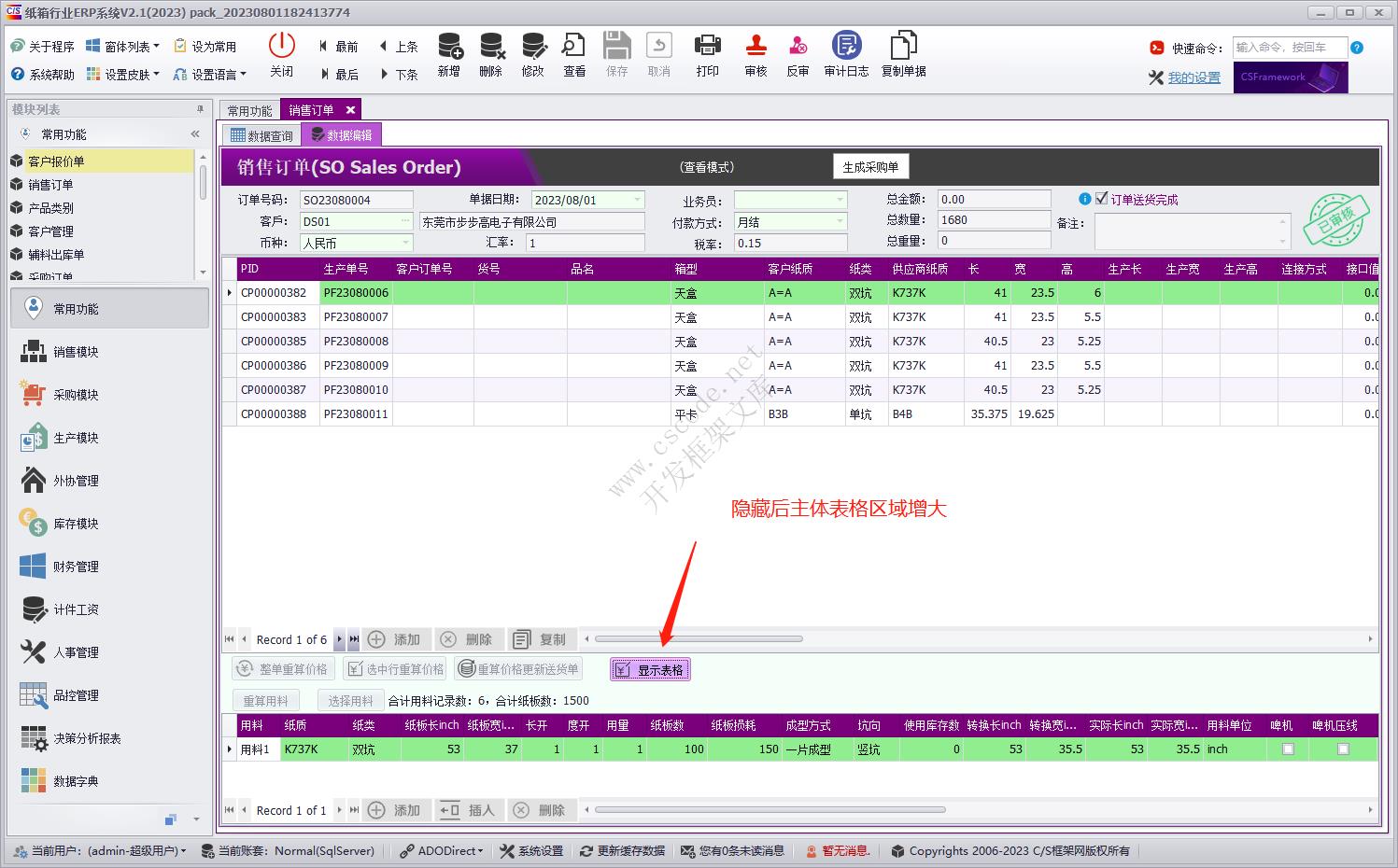This screenshot has height=868, width=1398.
Task: Click the 查看 (view) toolbar icon
Action: 573,47
